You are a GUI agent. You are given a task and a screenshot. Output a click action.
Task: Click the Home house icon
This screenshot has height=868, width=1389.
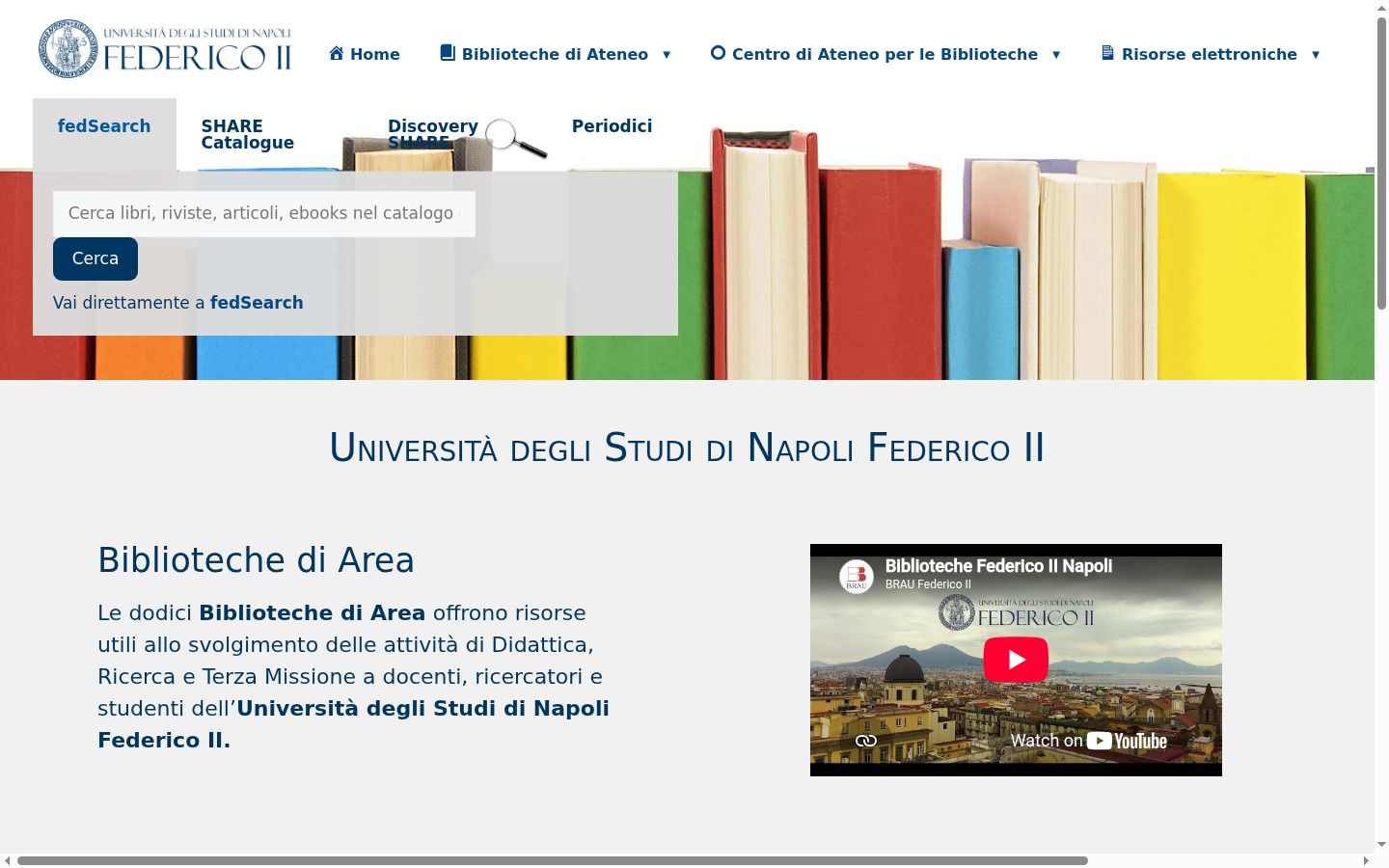point(337,53)
